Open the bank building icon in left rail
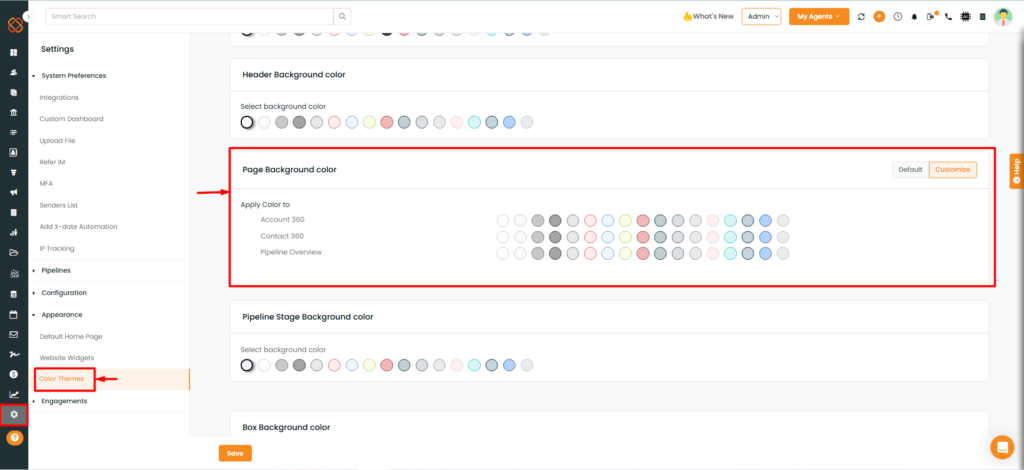 14,112
